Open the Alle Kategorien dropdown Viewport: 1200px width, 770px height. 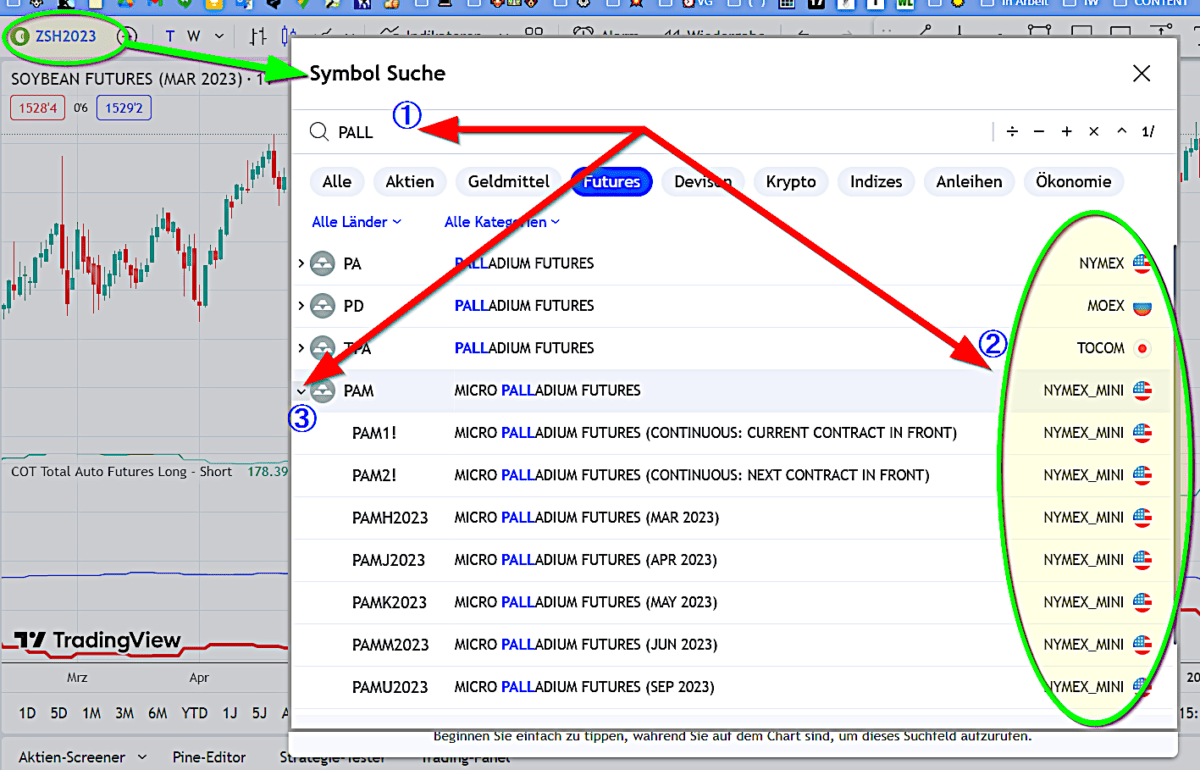(500, 222)
